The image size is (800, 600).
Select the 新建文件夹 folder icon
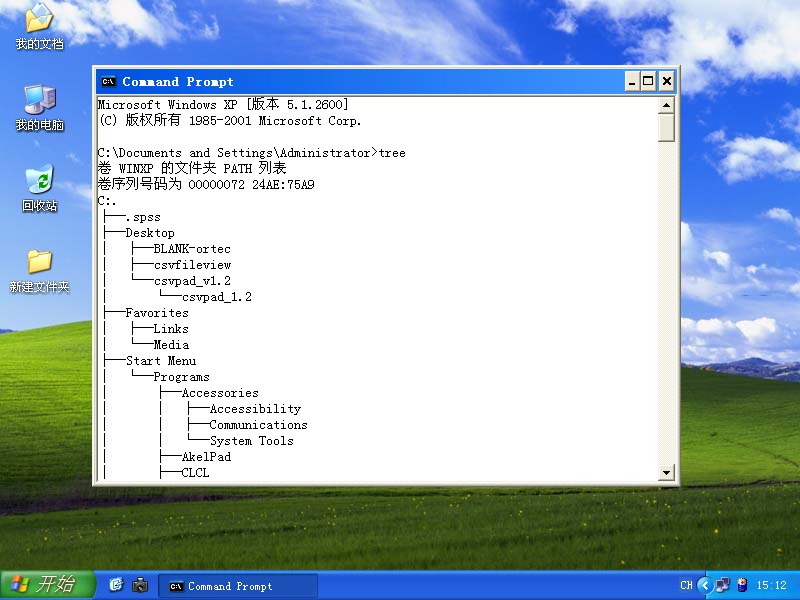point(39,270)
